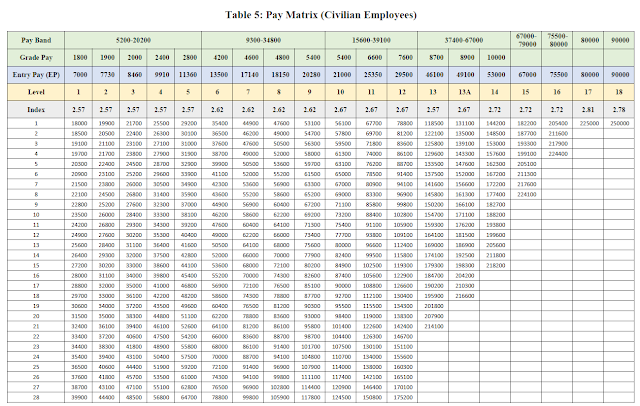Viewport: 640px width, 406px height.
Task: Click the pay cell 170100
Action: tap(403, 387)
